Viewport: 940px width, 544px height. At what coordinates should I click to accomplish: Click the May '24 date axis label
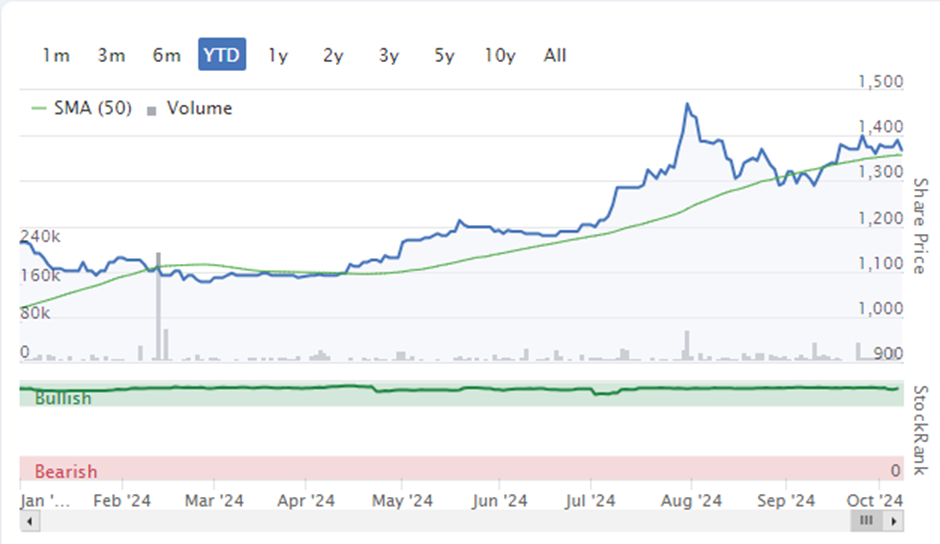pyautogui.click(x=402, y=501)
